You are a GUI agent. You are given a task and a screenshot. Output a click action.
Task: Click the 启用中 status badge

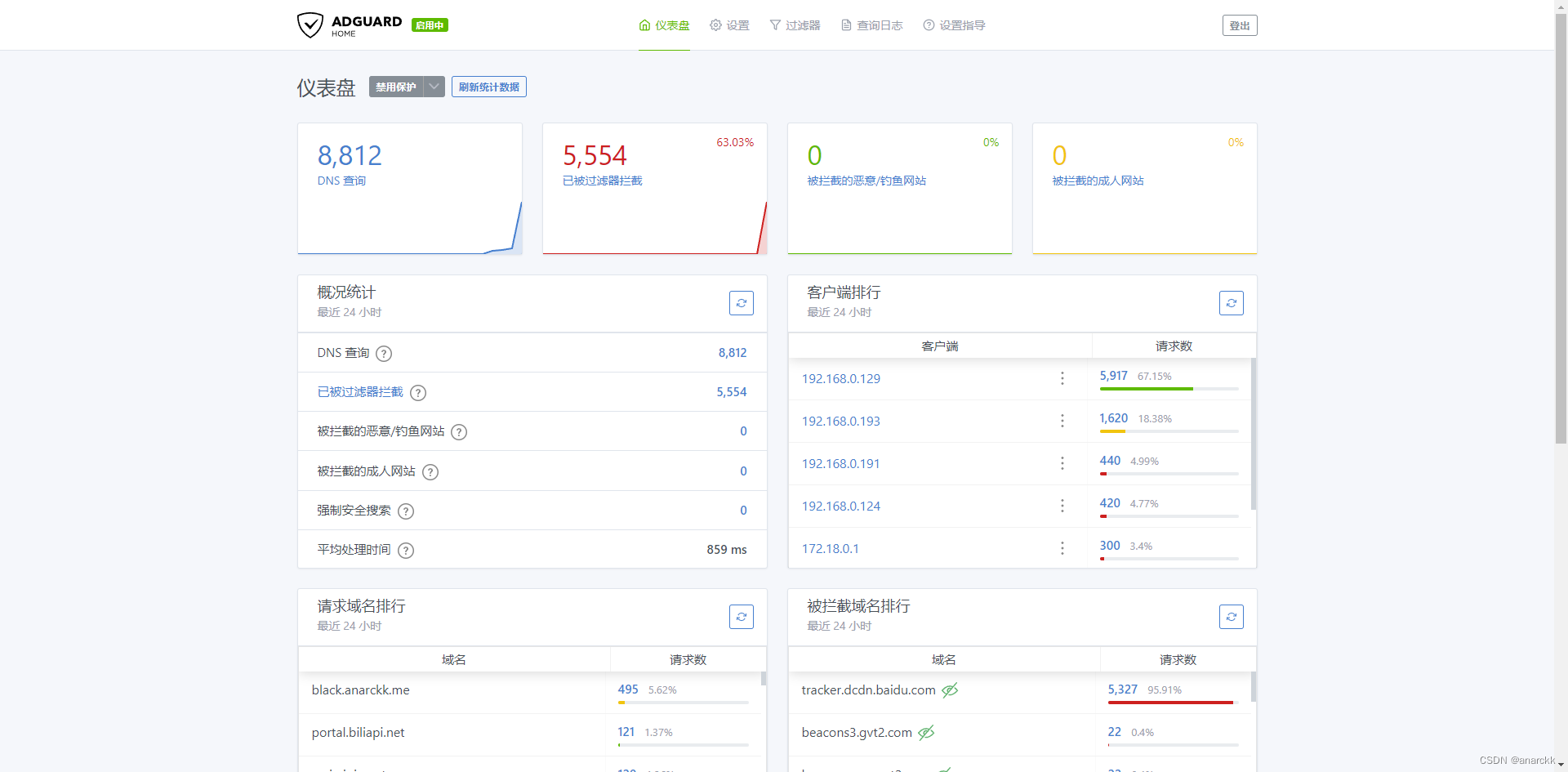430,25
